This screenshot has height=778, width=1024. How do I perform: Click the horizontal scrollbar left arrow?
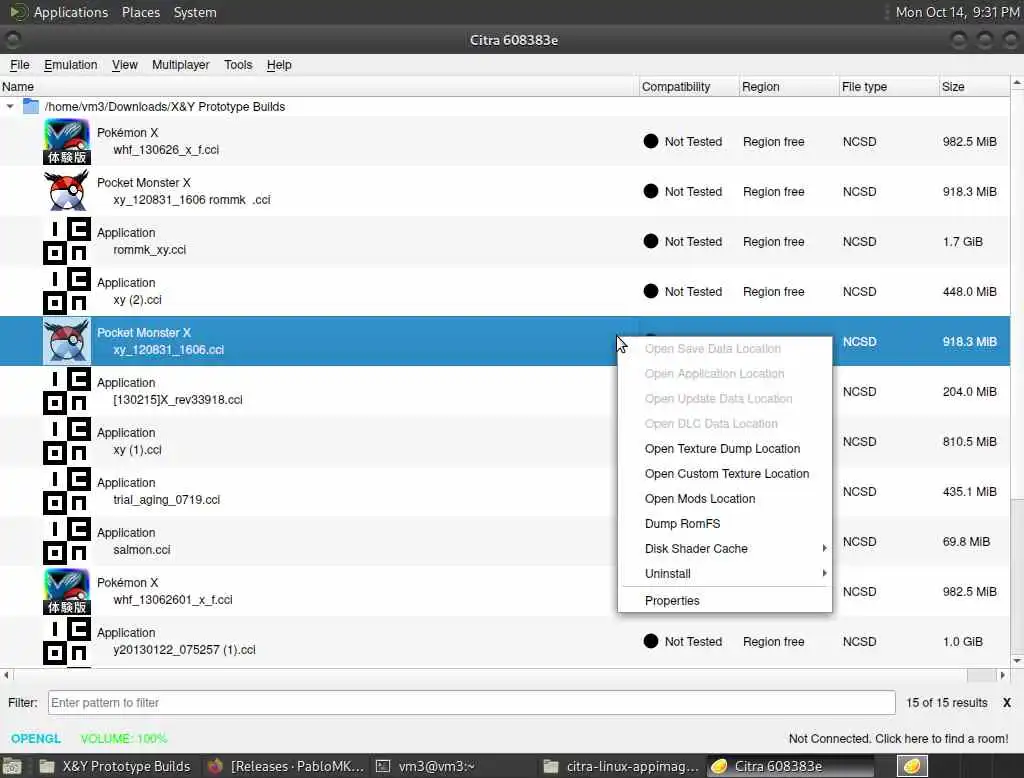click(7, 675)
